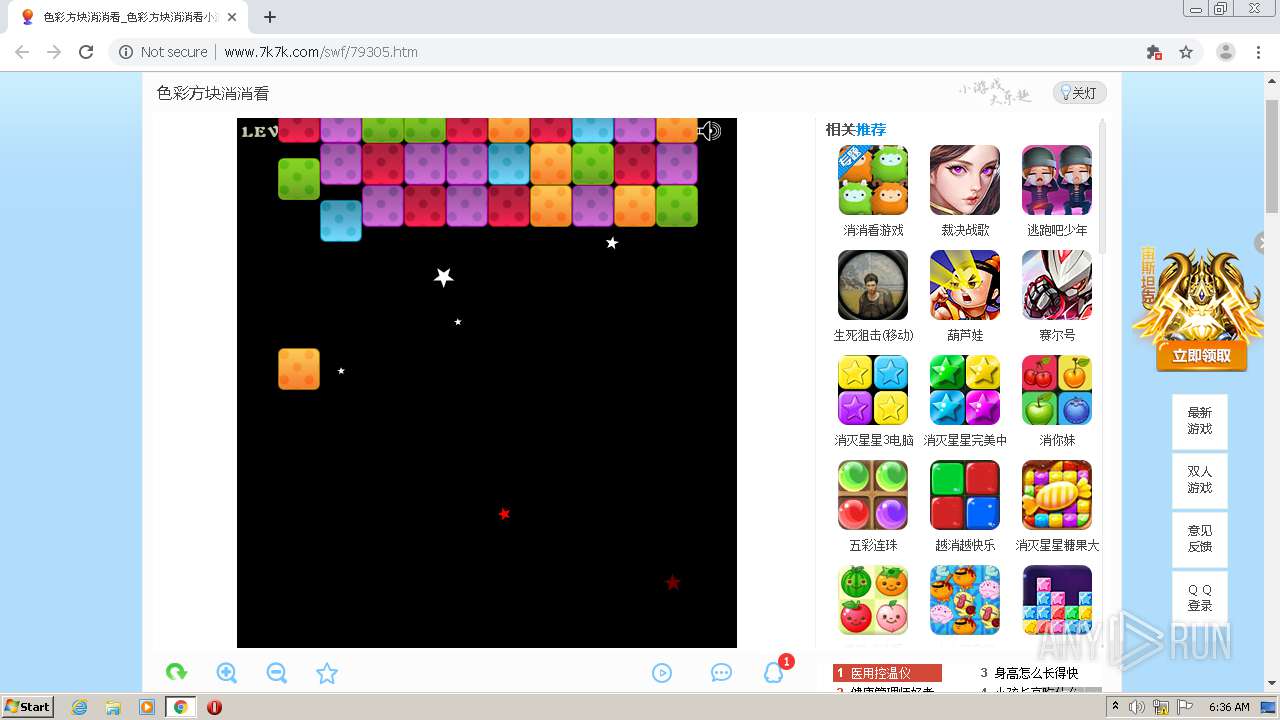Click the recommendation panel scrollbar

click(x=1103, y=189)
